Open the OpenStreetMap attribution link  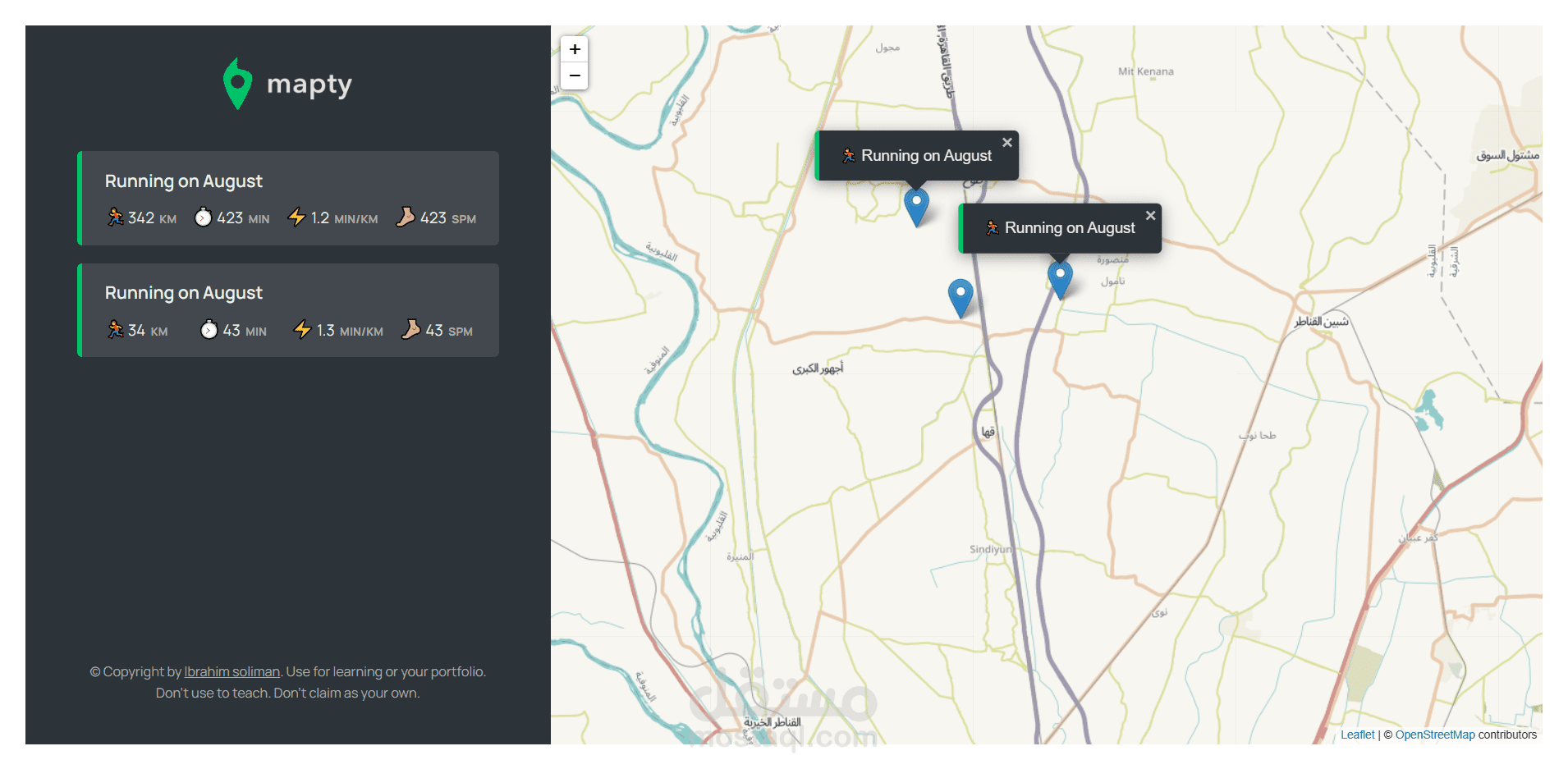[x=1435, y=735]
